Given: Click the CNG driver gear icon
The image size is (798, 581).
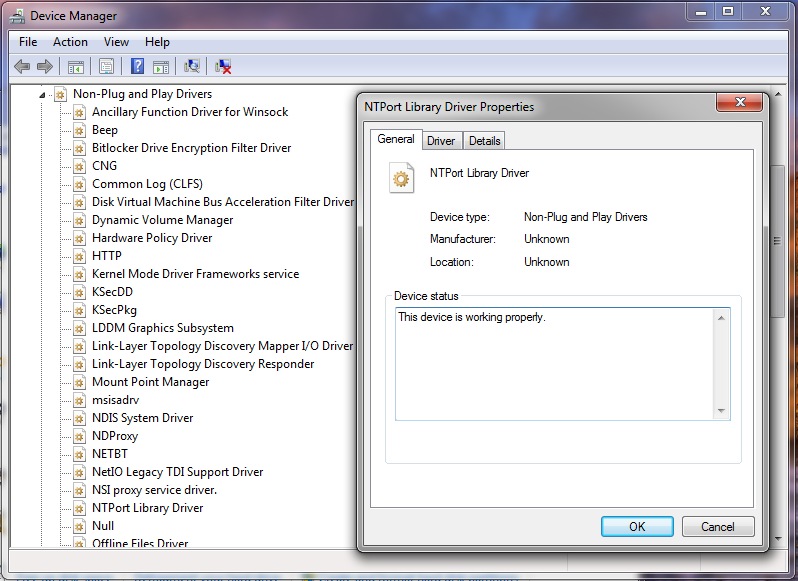Looking at the screenshot, I should pos(79,166).
